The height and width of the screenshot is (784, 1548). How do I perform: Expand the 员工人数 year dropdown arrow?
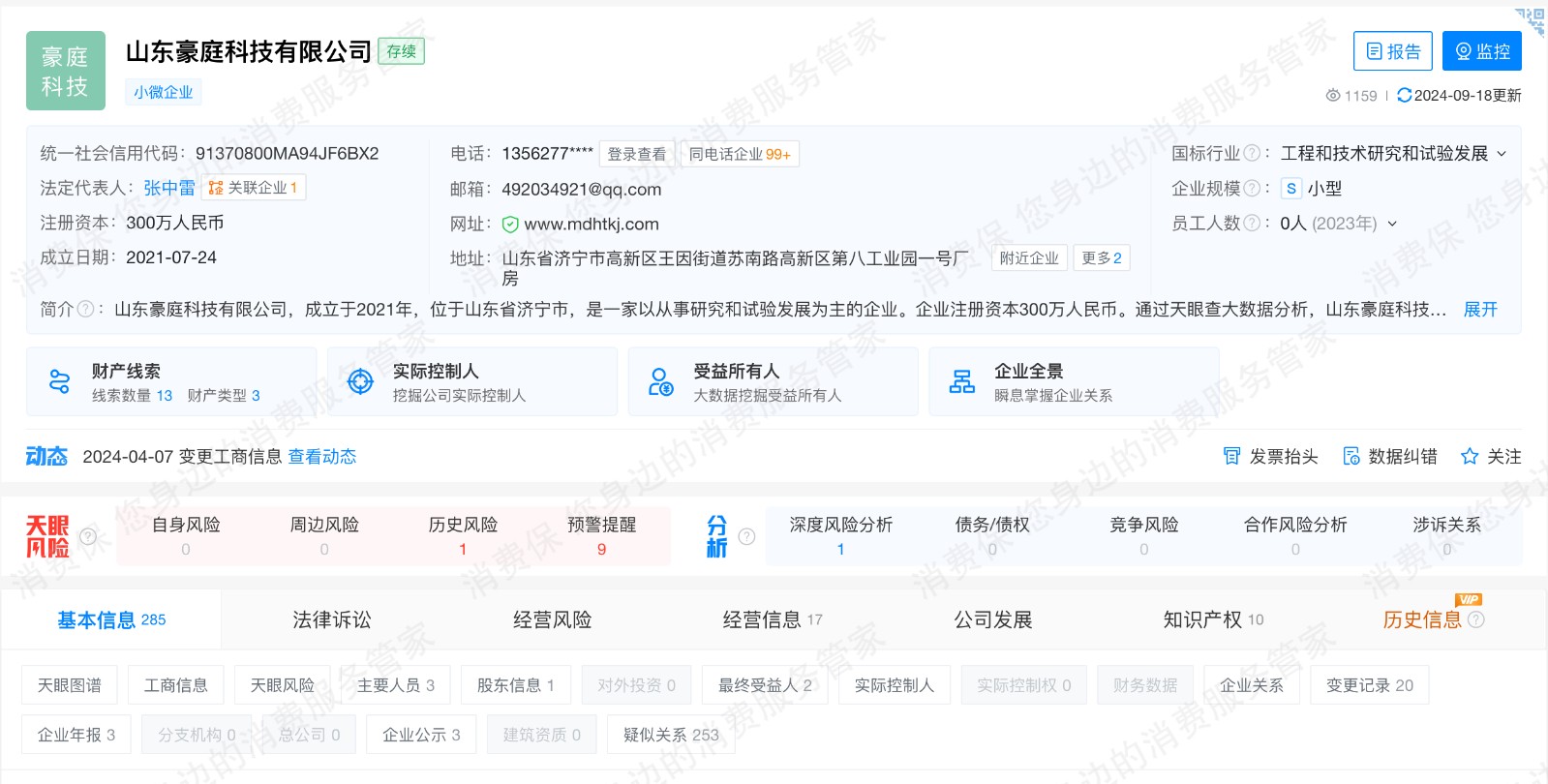(x=1392, y=224)
